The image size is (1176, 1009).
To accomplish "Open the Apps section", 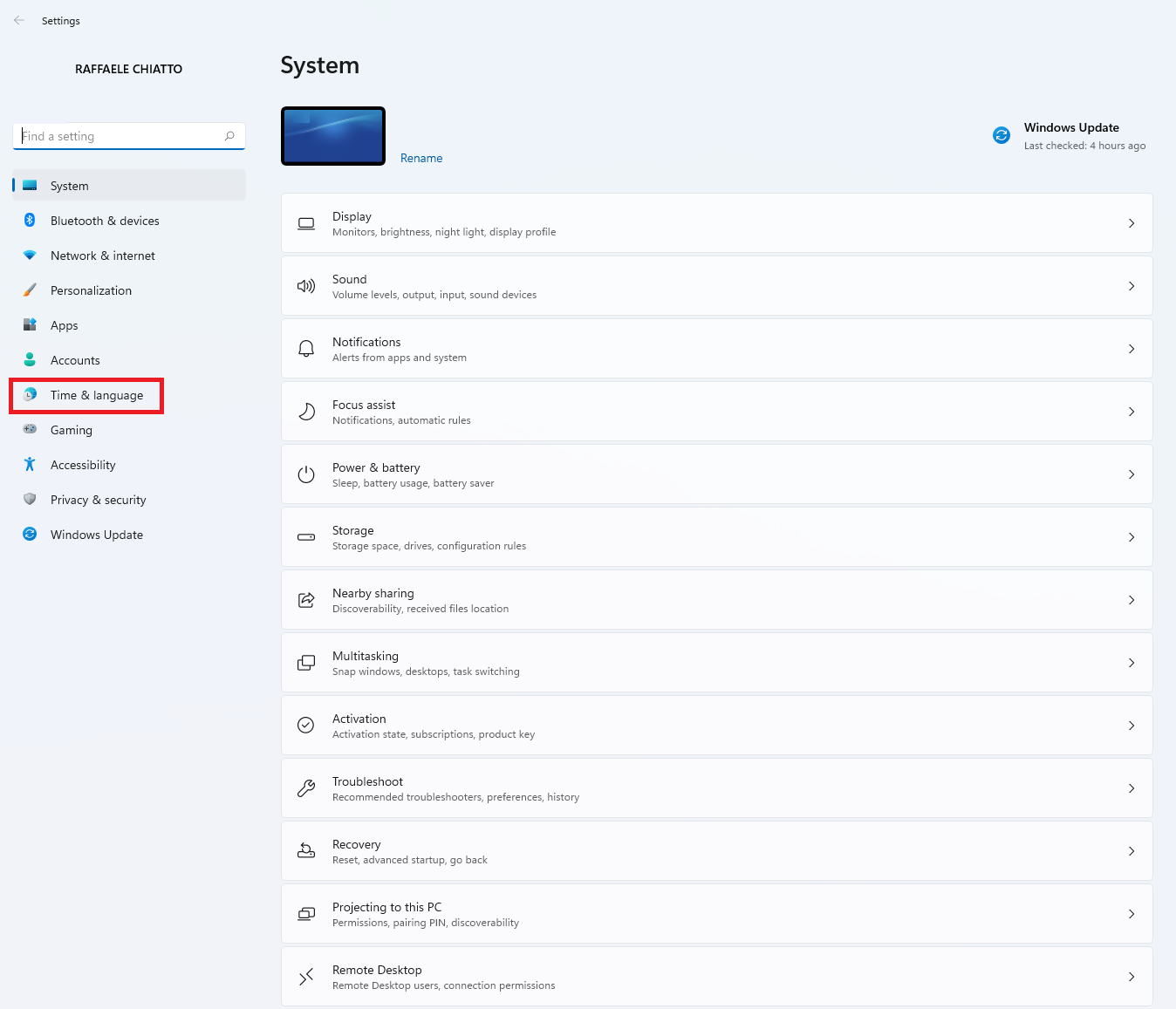I will tap(129, 325).
